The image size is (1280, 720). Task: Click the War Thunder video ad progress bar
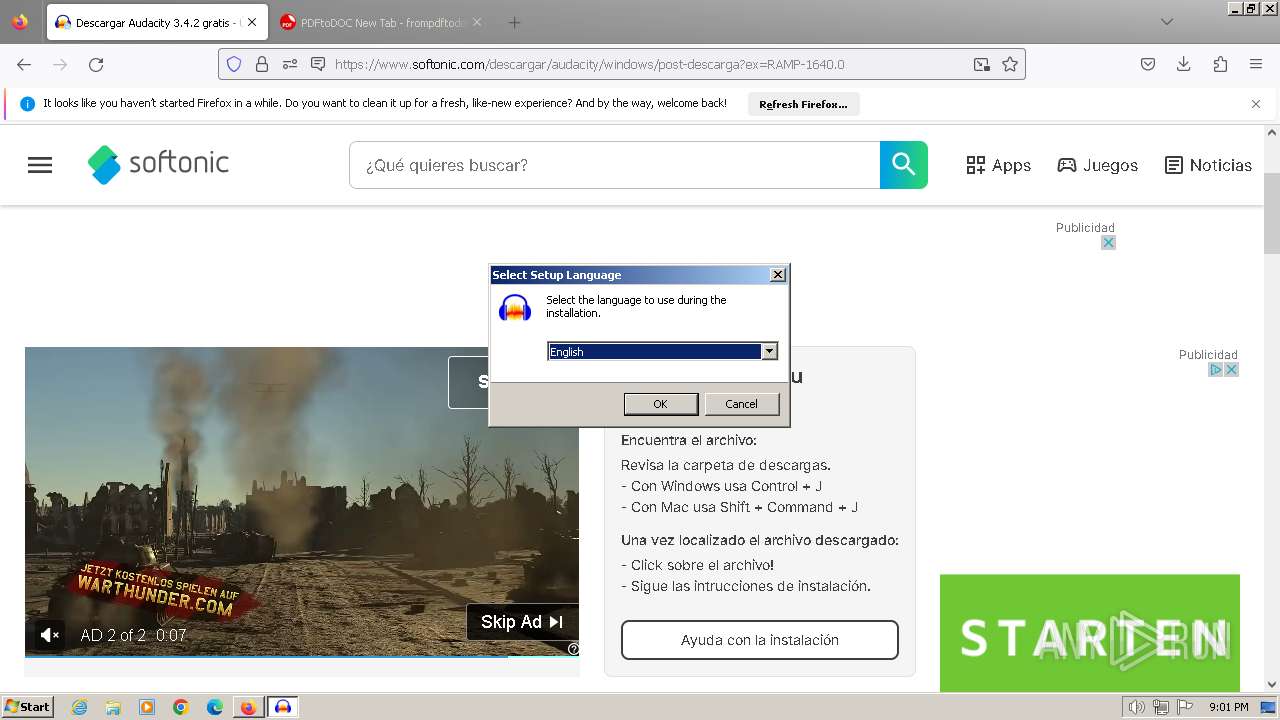tap(302, 657)
